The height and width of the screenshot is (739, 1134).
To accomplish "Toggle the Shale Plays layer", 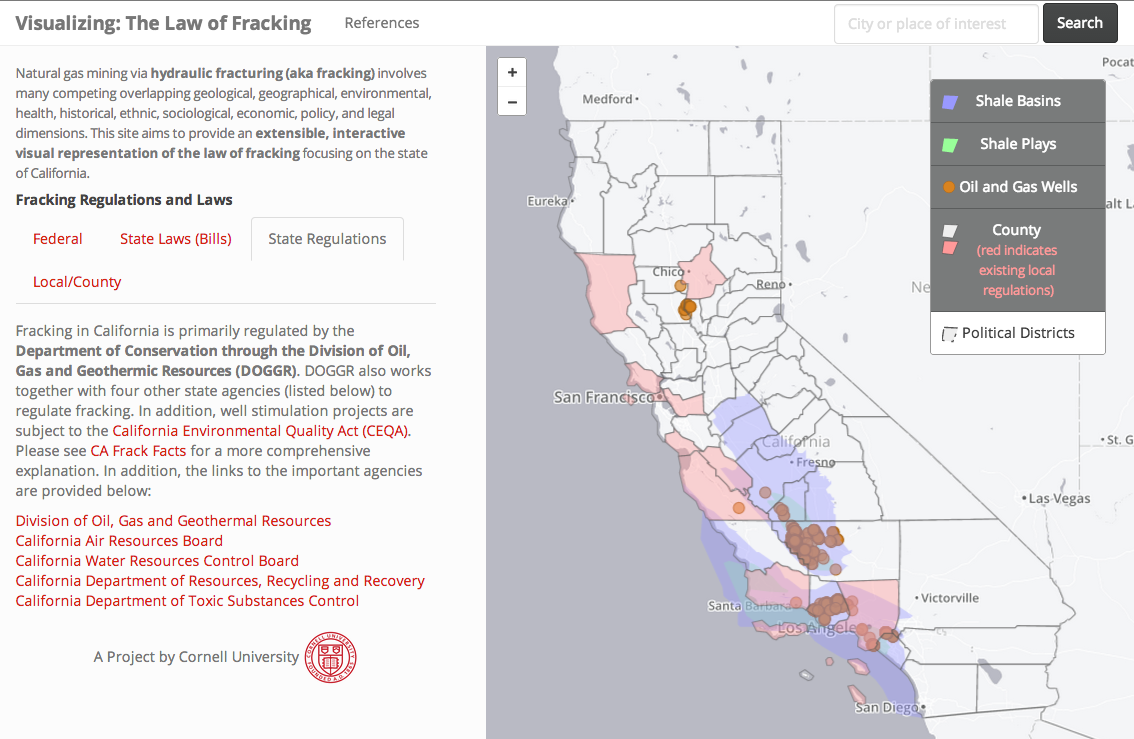I will [x=1018, y=144].
